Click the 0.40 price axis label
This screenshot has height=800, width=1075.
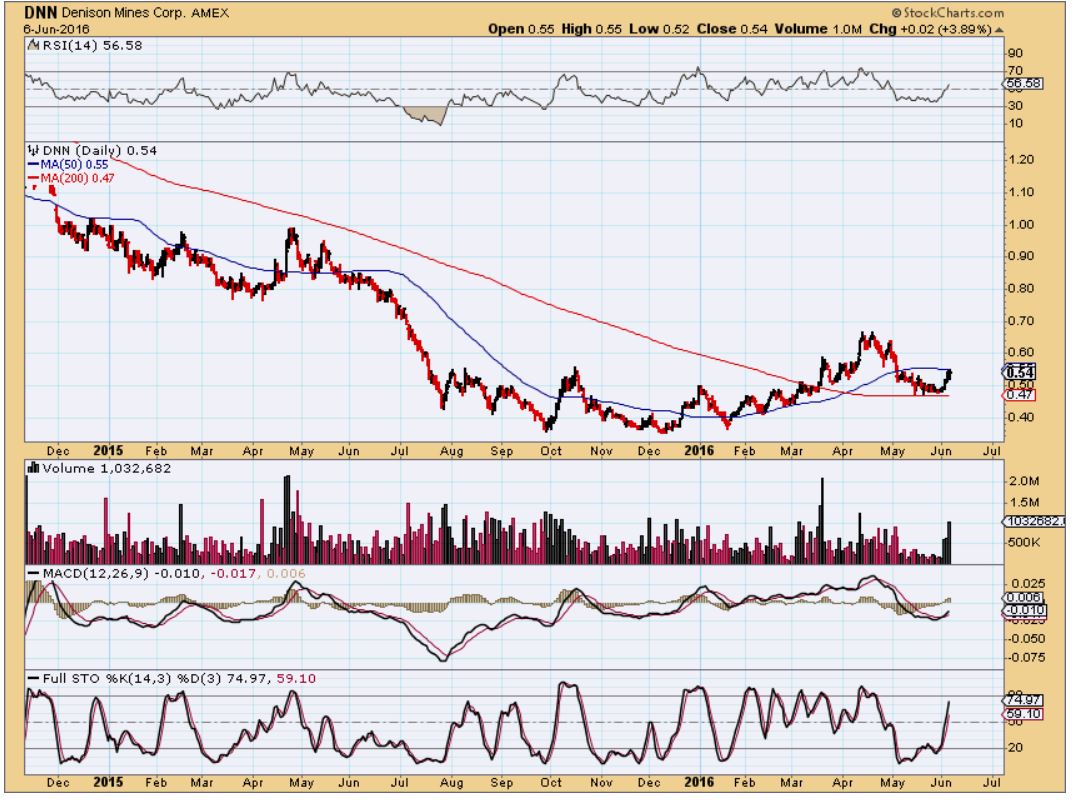point(1021,417)
